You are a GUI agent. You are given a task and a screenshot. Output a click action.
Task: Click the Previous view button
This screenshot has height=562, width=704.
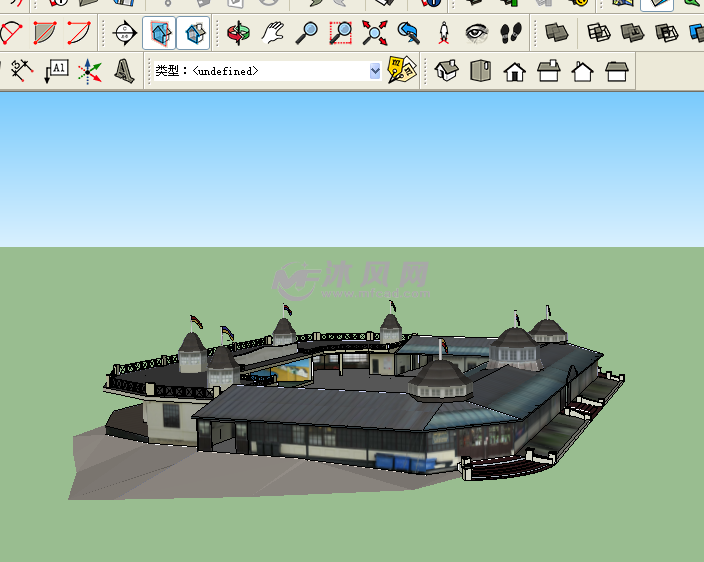[409, 33]
